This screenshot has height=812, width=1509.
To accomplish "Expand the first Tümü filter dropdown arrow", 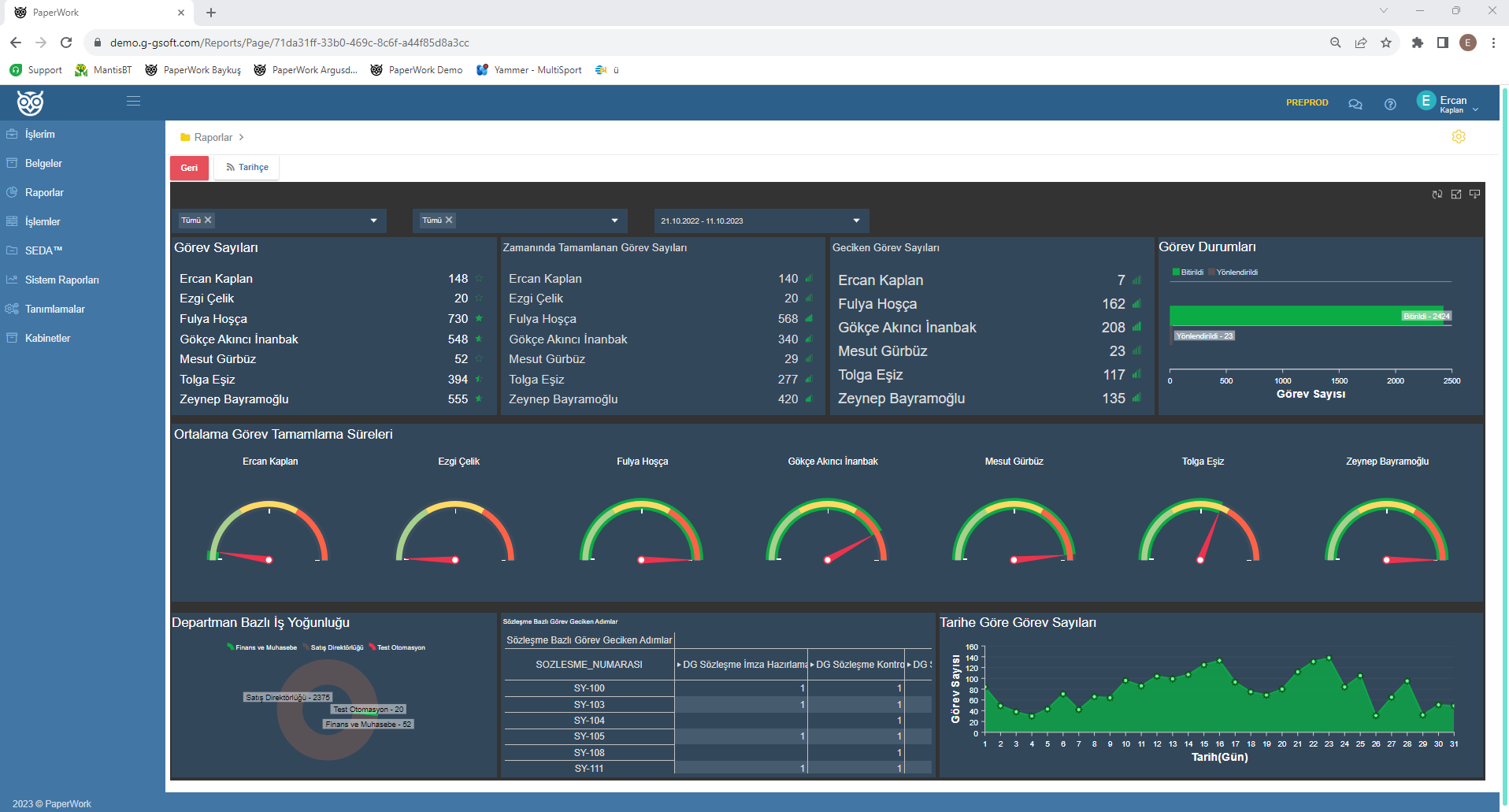I will pos(373,221).
